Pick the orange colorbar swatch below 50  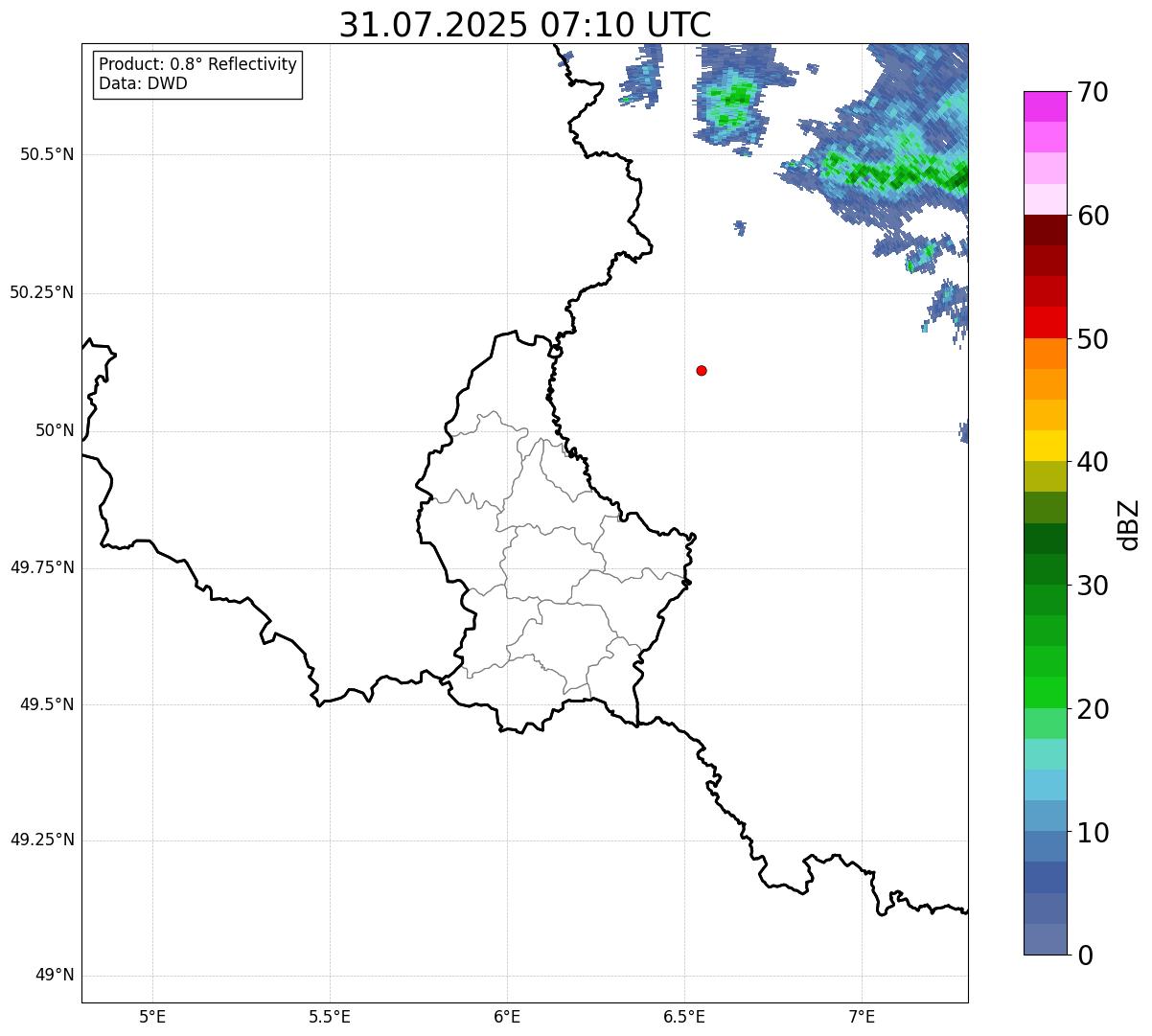point(1046,354)
